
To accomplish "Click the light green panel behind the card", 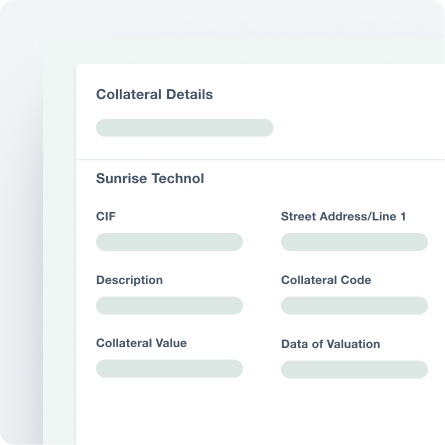I will point(59,233).
